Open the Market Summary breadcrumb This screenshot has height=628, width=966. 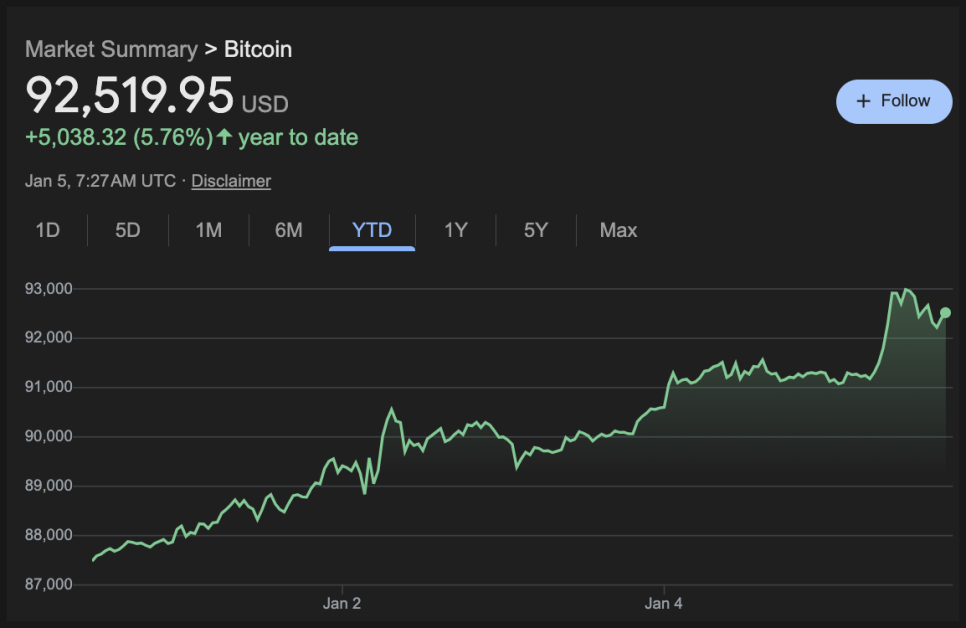111,49
